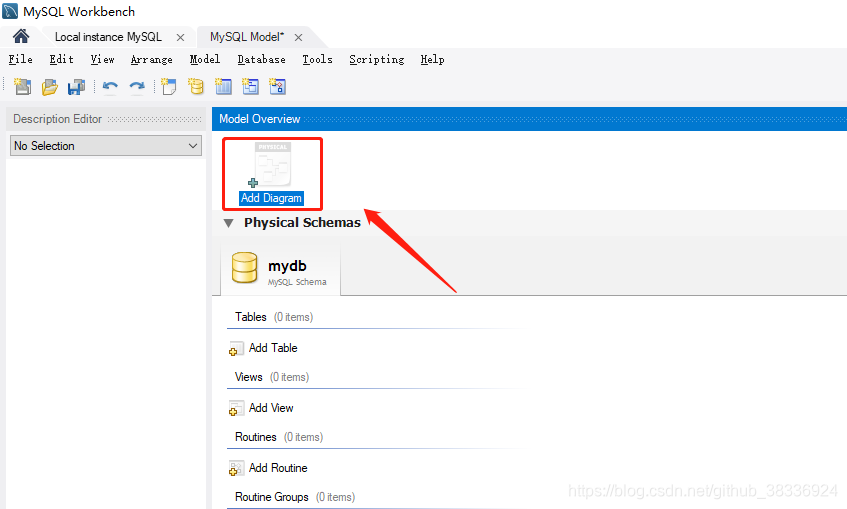
Task: Click the Model Overview panel header
Action: [529, 119]
